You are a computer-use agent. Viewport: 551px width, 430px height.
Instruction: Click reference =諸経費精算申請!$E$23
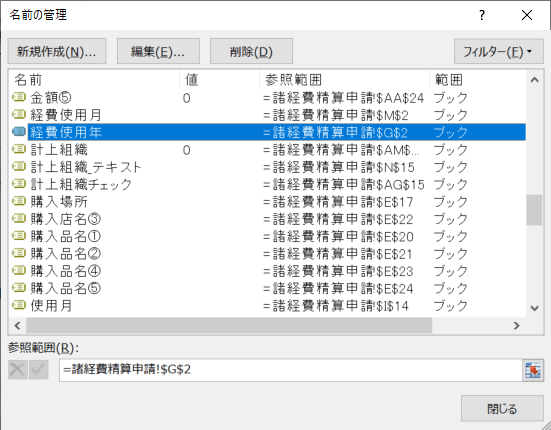(x=338, y=271)
